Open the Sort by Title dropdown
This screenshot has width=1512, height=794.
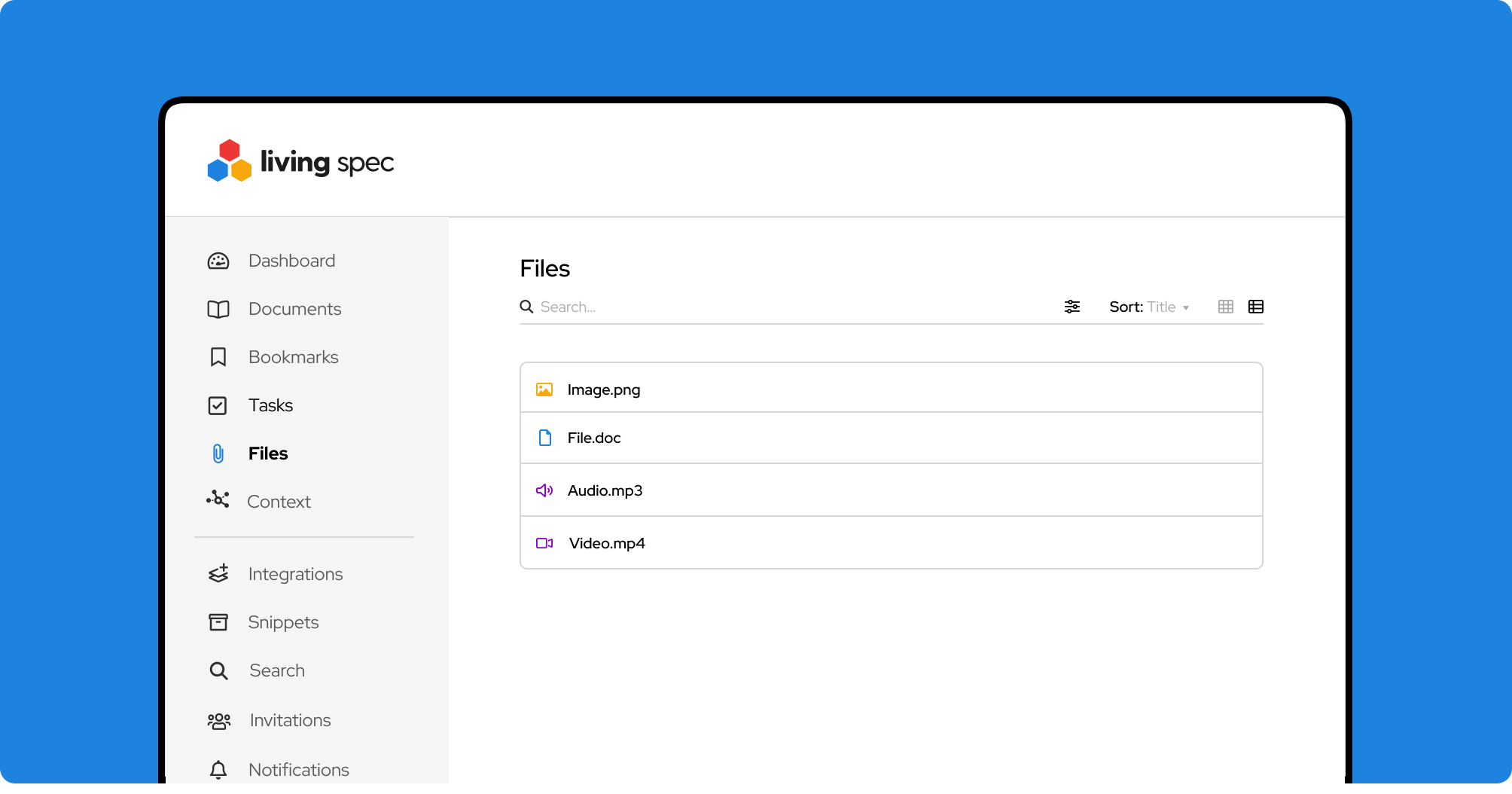point(1148,307)
